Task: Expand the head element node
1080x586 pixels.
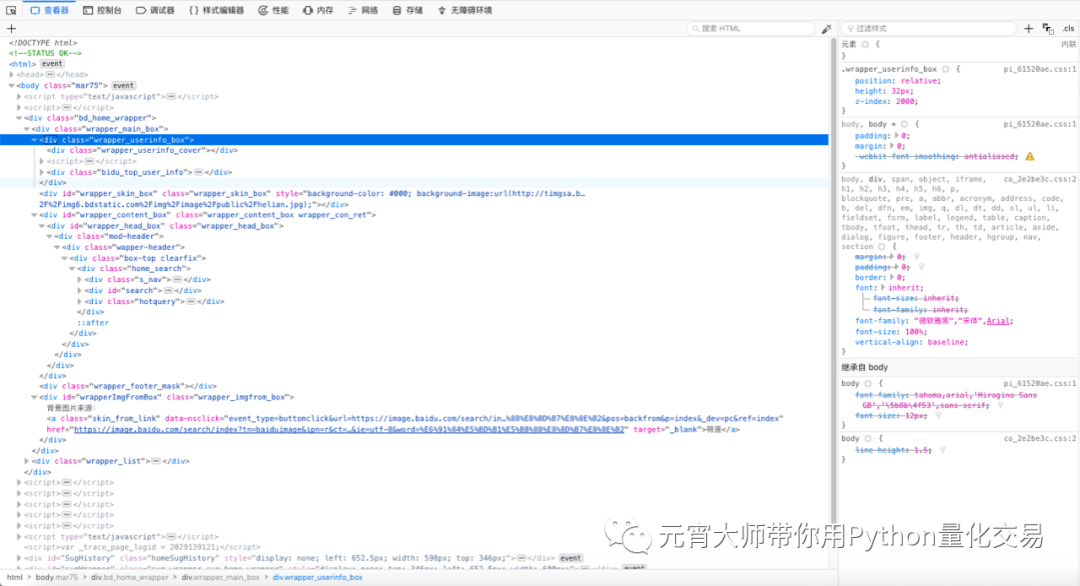Action: point(12,74)
